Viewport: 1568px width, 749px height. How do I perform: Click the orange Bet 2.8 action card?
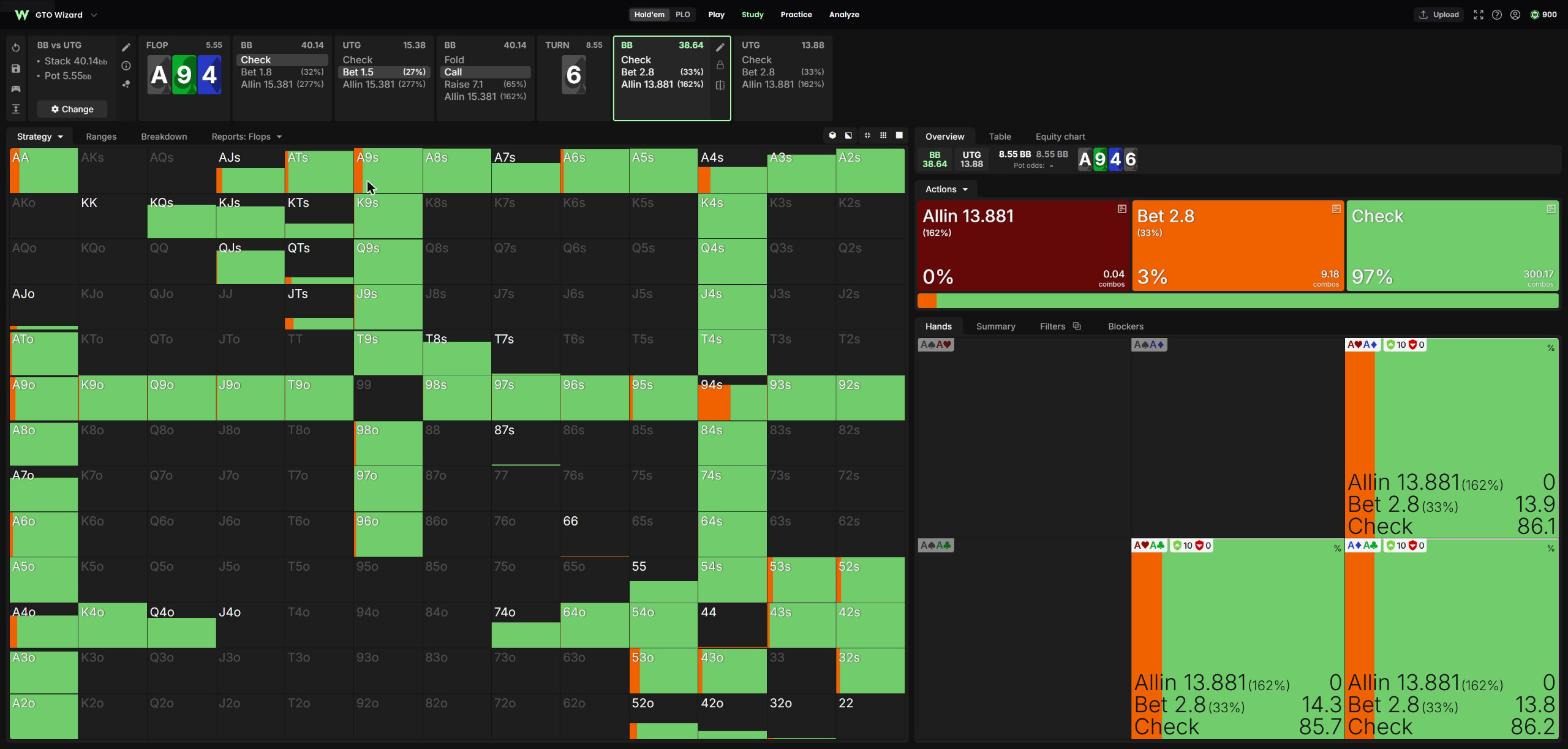coord(1238,246)
